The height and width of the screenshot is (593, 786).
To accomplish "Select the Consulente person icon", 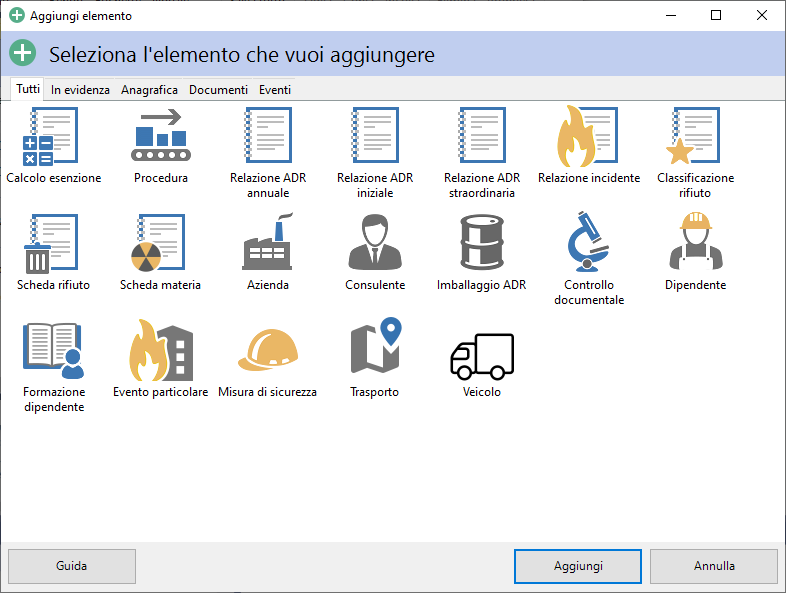I will point(375,244).
